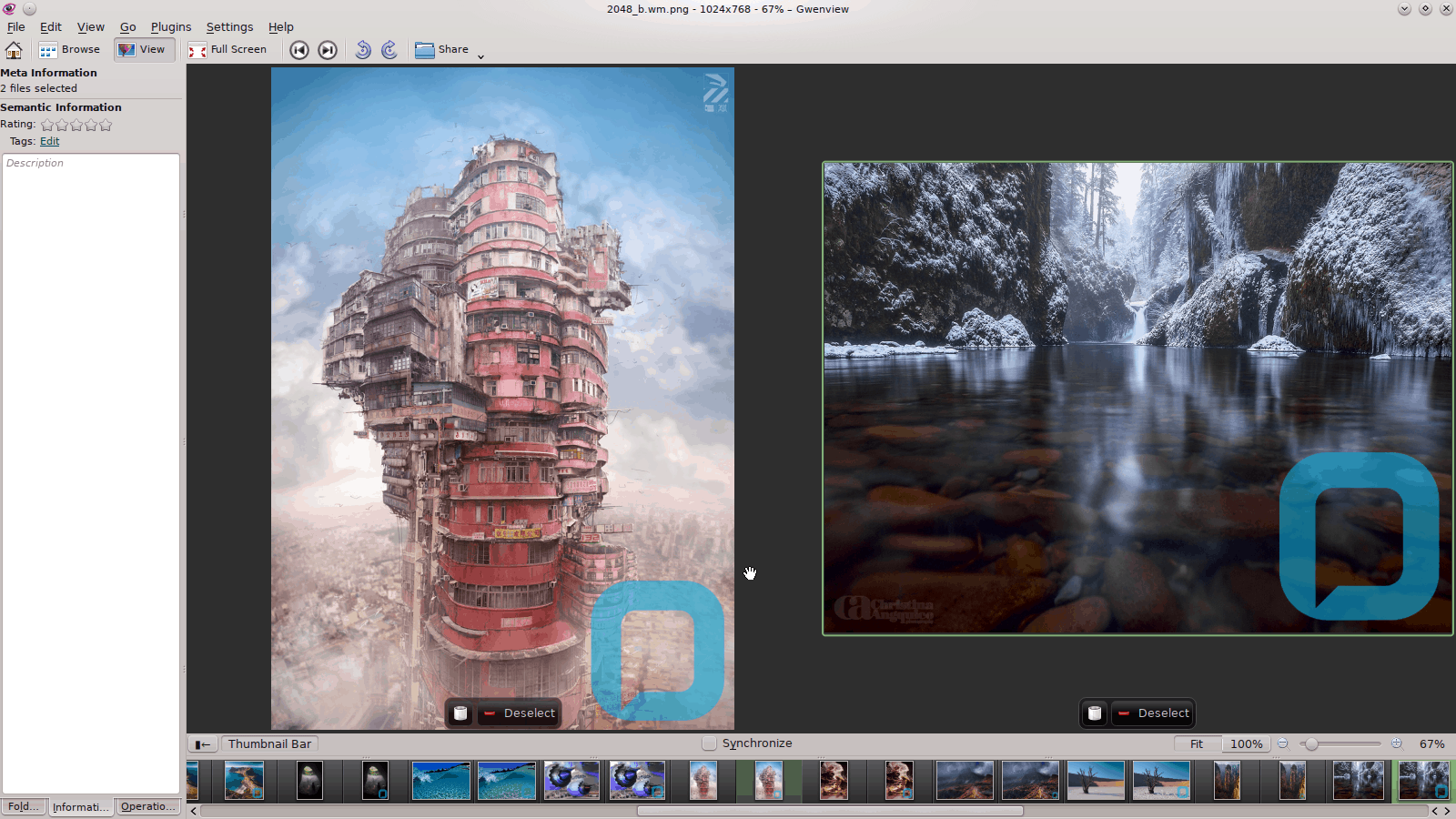Set rating to two stars
1456x819 pixels.
click(62, 125)
